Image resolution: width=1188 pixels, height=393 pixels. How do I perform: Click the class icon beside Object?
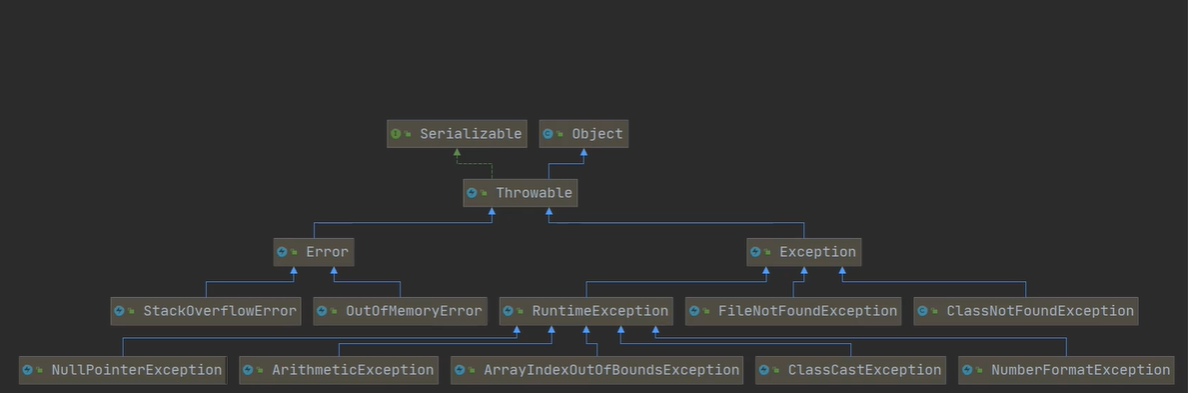coord(548,134)
